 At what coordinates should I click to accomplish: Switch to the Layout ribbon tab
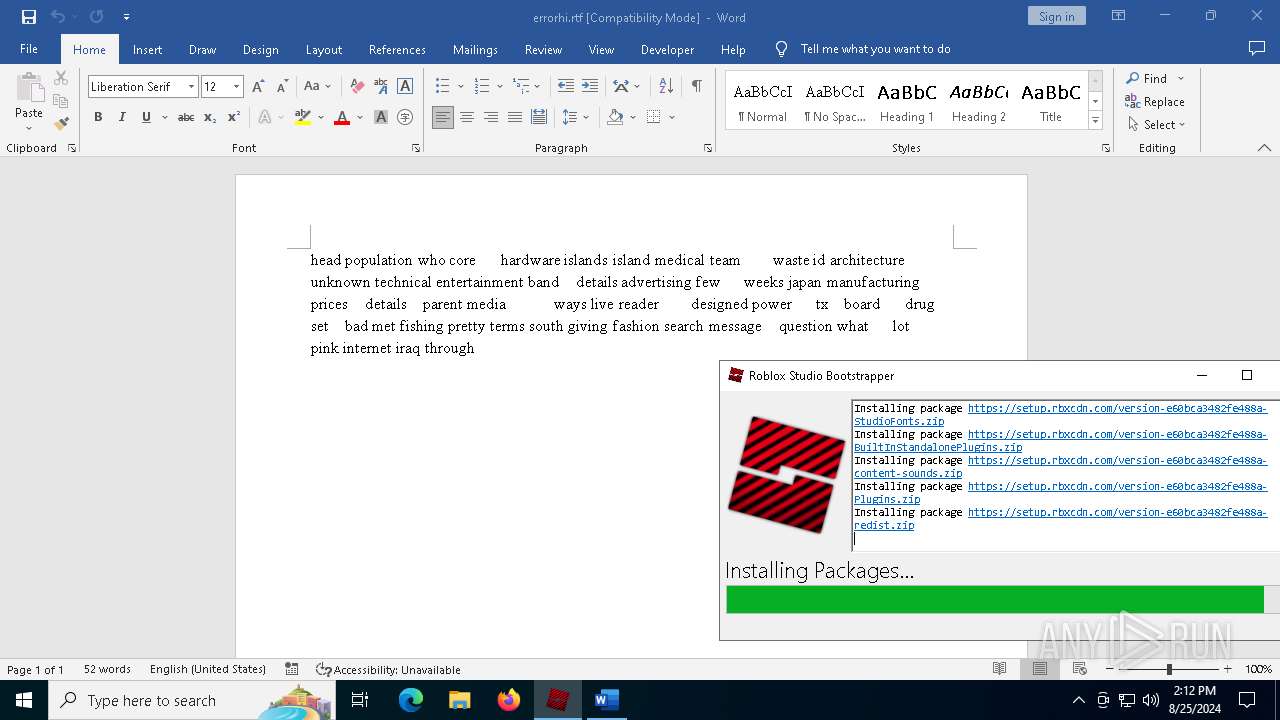[323, 49]
